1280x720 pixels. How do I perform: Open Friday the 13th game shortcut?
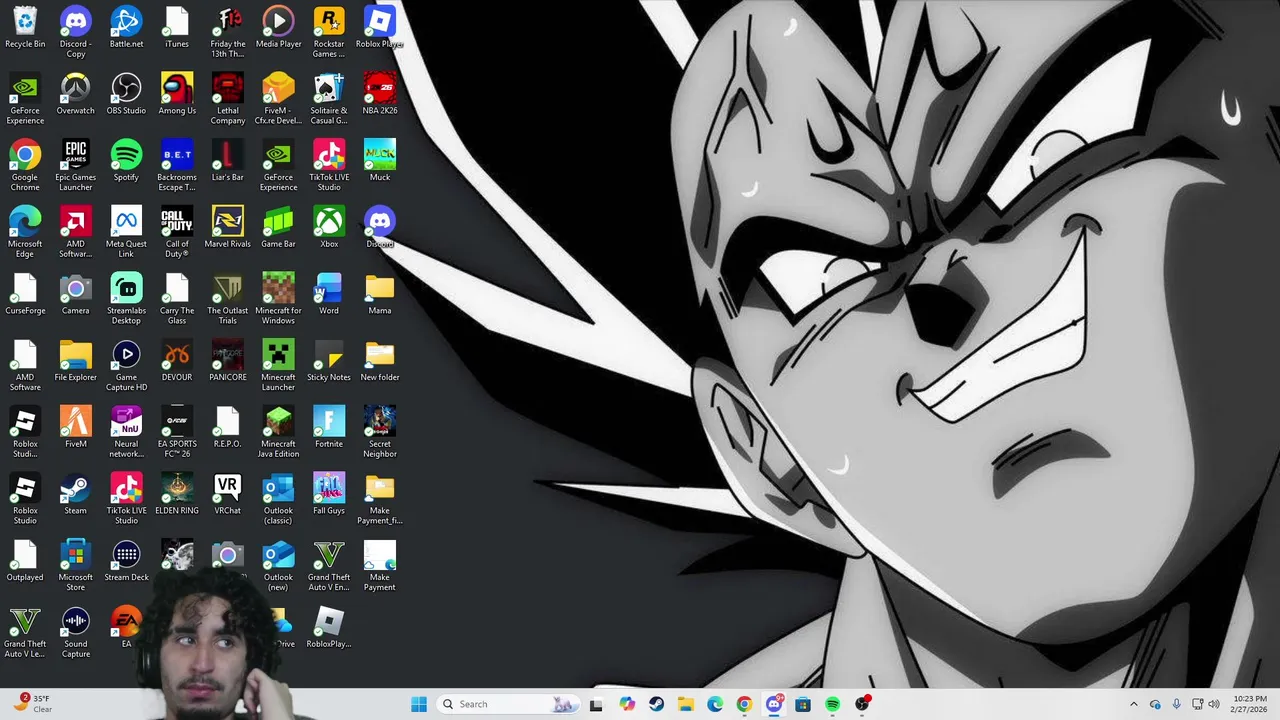coord(227,32)
